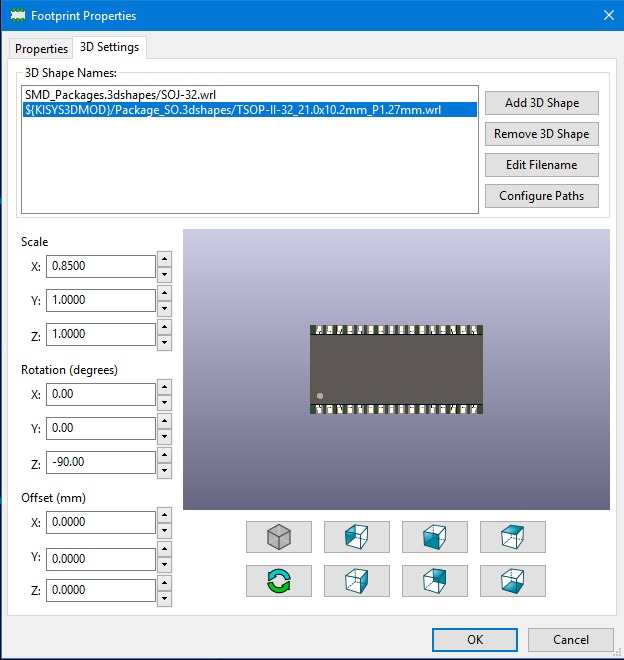Click the Rotation Y input field
624x660 pixels.
coord(101,428)
